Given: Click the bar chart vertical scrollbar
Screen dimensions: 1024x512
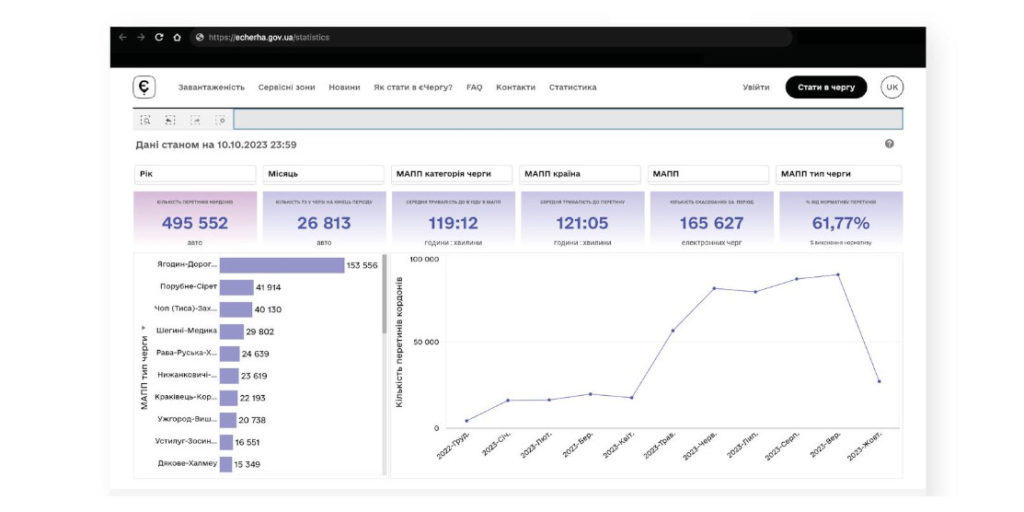Looking at the screenshot, I should [385, 295].
